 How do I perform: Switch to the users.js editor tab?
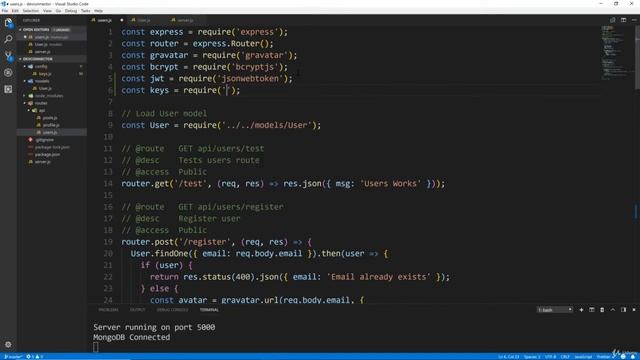click(x=107, y=20)
